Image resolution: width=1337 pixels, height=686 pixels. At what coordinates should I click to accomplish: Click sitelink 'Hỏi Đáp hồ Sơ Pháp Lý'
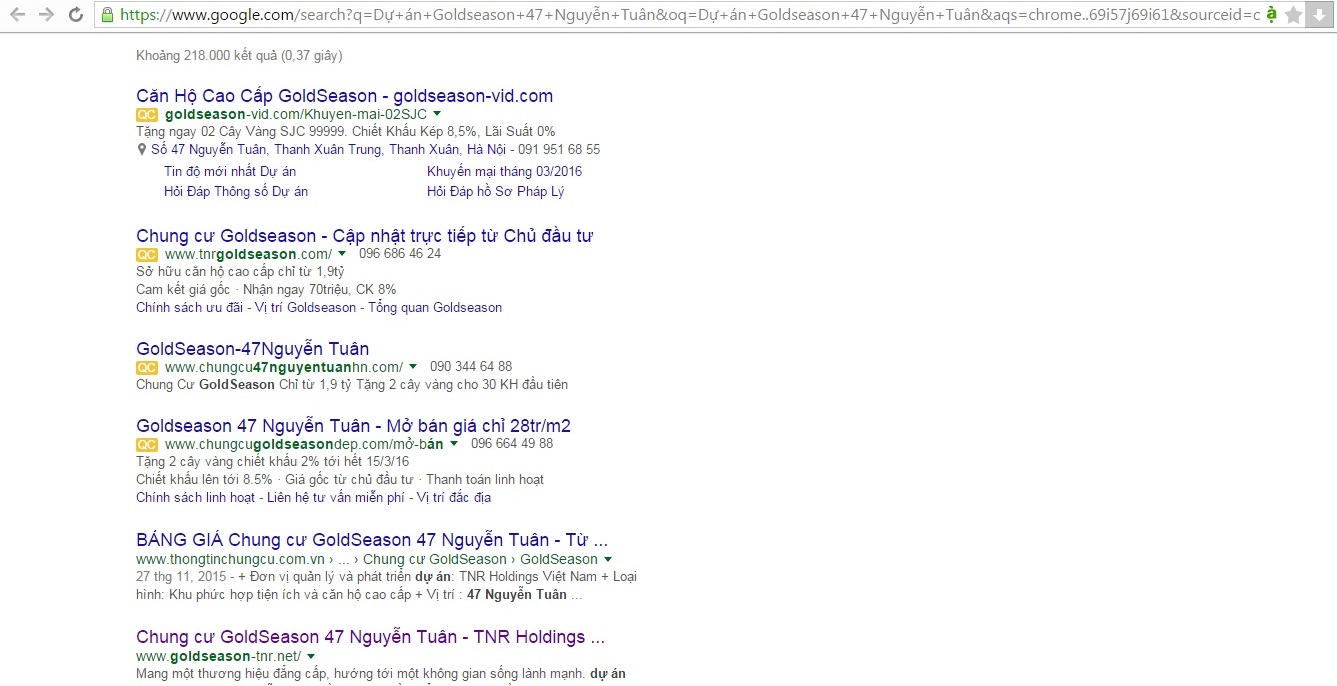tap(496, 192)
